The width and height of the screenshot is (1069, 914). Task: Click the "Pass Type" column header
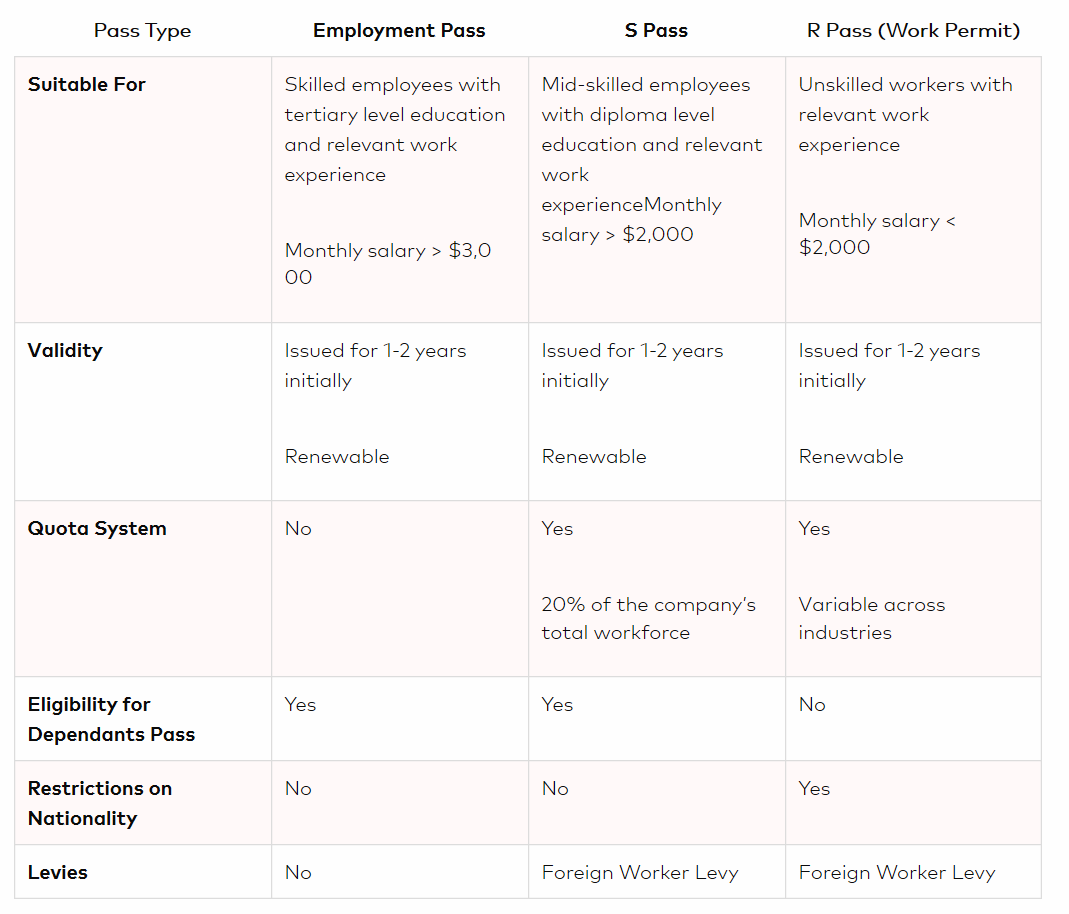pyautogui.click(x=142, y=31)
